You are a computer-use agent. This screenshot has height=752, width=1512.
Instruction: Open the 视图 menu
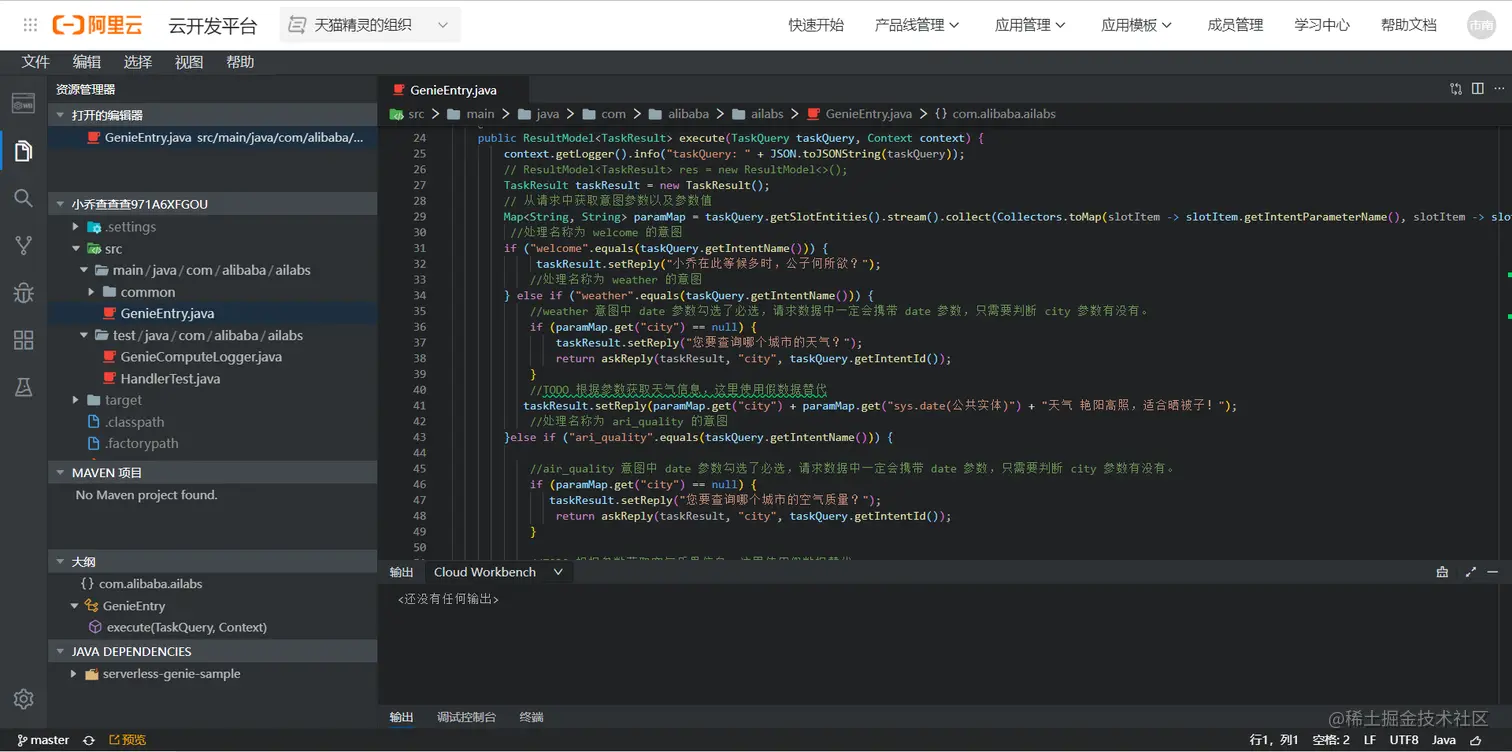point(189,62)
